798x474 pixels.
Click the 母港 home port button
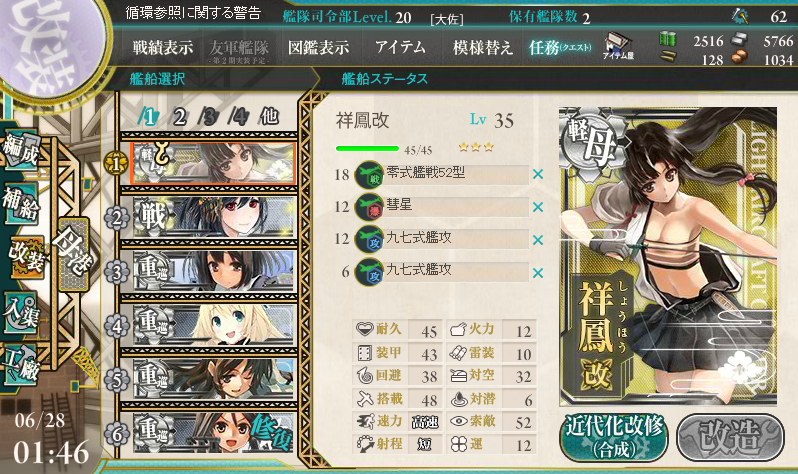click(x=74, y=253)
